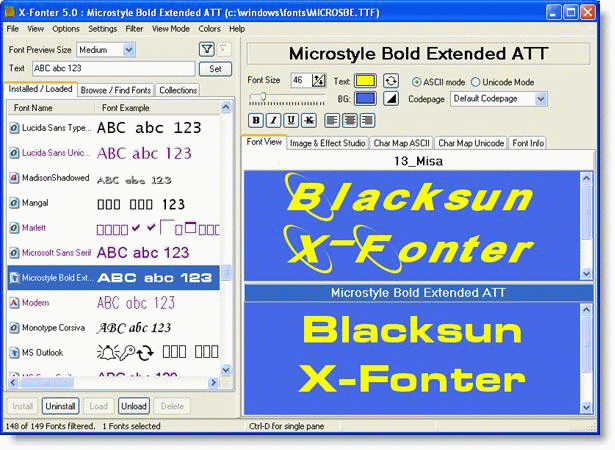Open the Font Size spinner control
Image resolution: width=615 pixels, height=450 pixels.
pyautogui.click(x=318, y=80)
